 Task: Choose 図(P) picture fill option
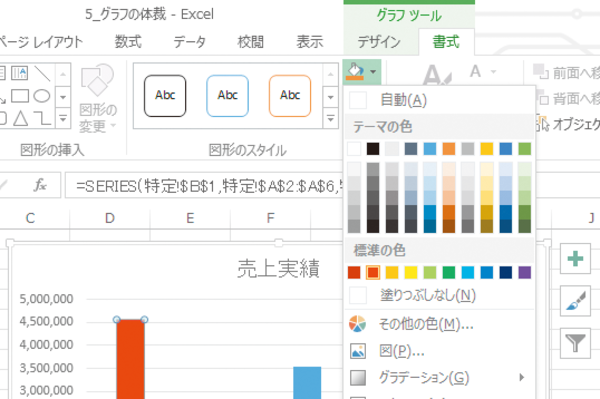coord(439,351)
